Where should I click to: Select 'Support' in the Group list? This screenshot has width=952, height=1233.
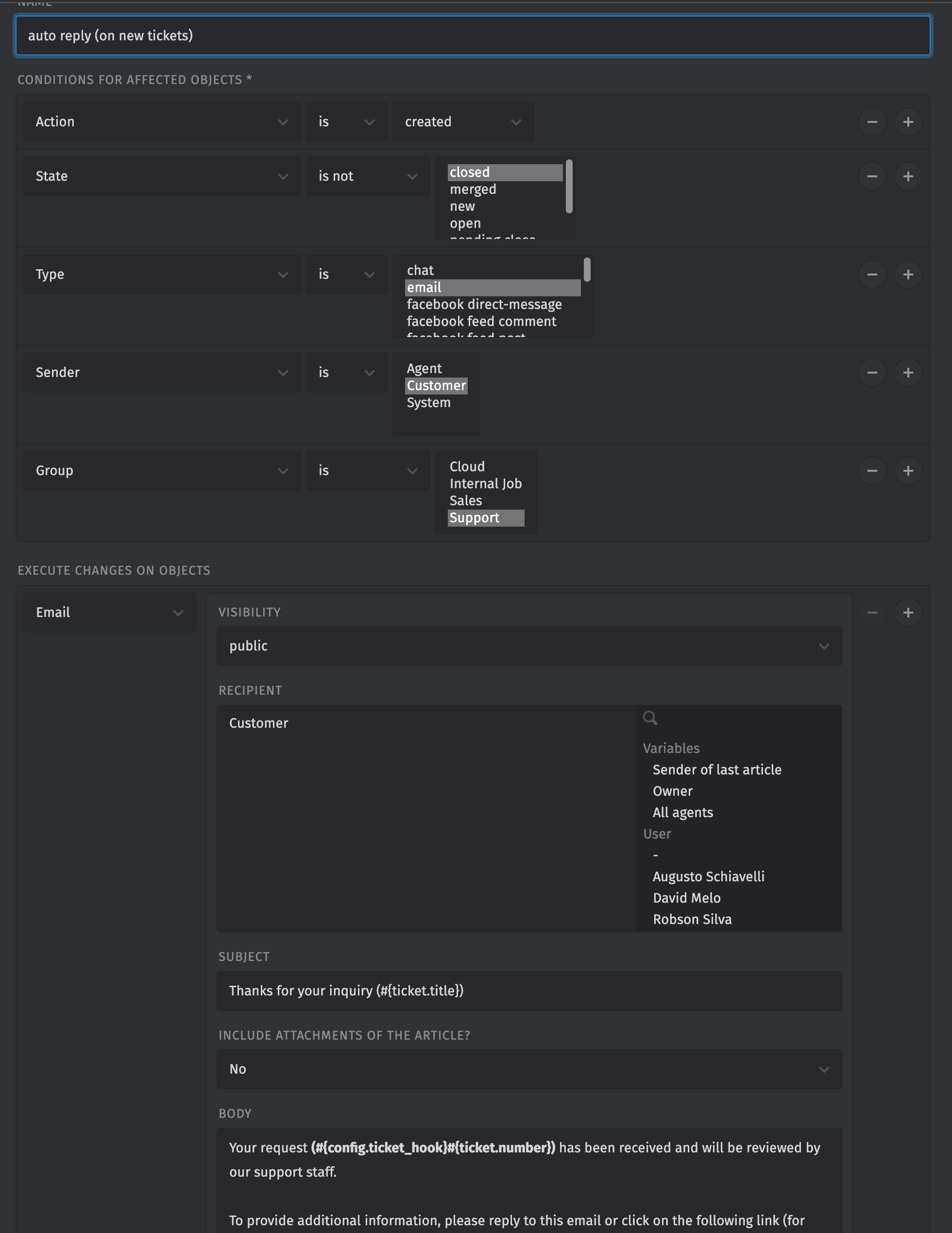click(486, 518)
